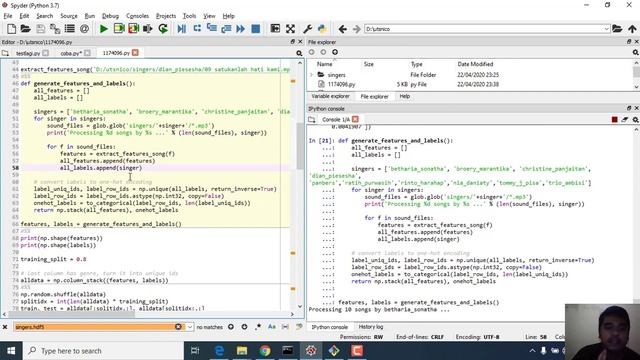Viewport: 640px width, 360px height.
Task: Close the find bar with X
Action: [x=5, y=327]
